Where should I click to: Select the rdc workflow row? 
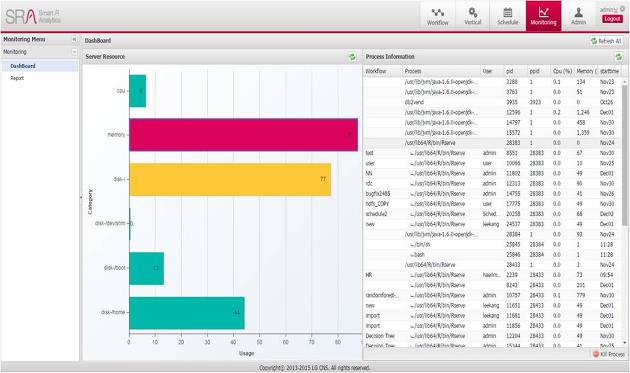492,184
